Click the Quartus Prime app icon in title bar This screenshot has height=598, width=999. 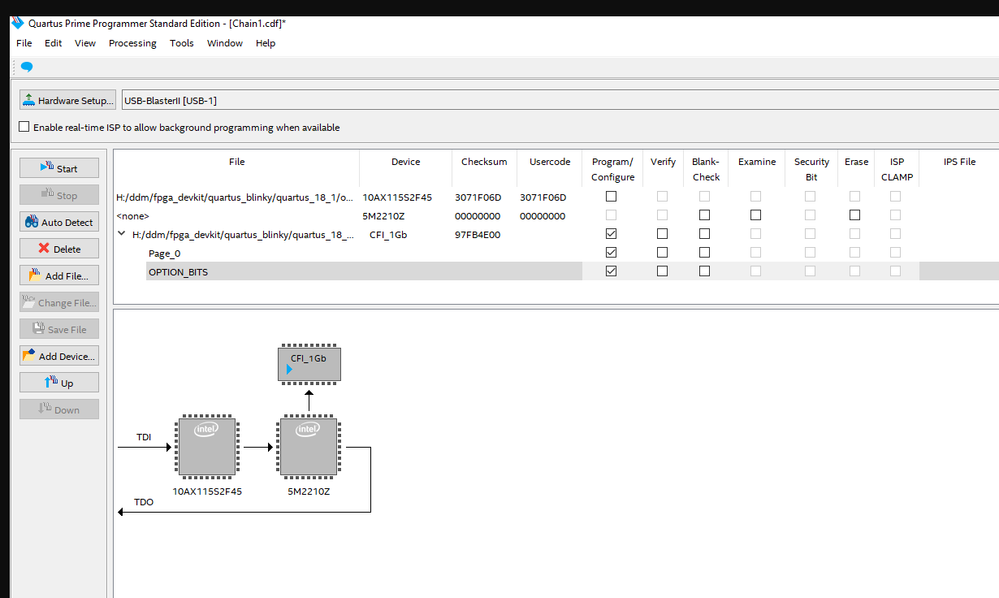click(x=18, y=23)
